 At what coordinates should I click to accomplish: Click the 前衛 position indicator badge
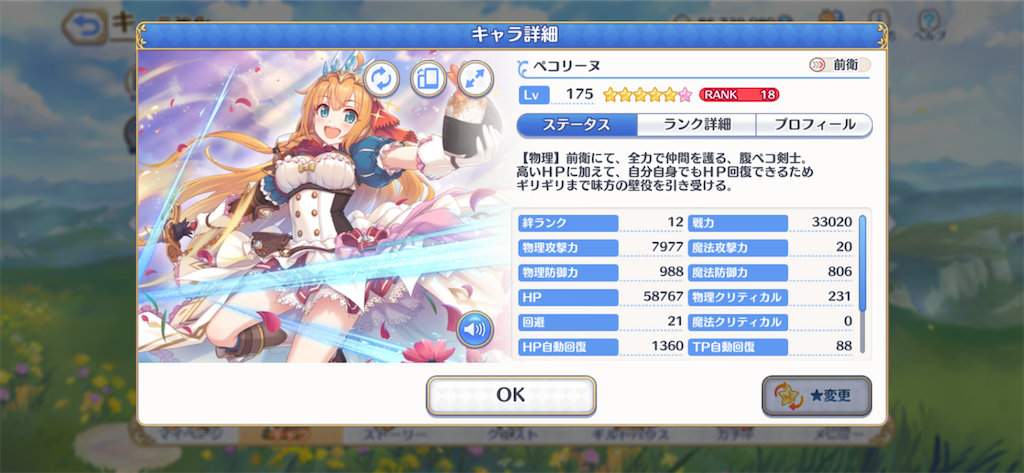[839, 65]
